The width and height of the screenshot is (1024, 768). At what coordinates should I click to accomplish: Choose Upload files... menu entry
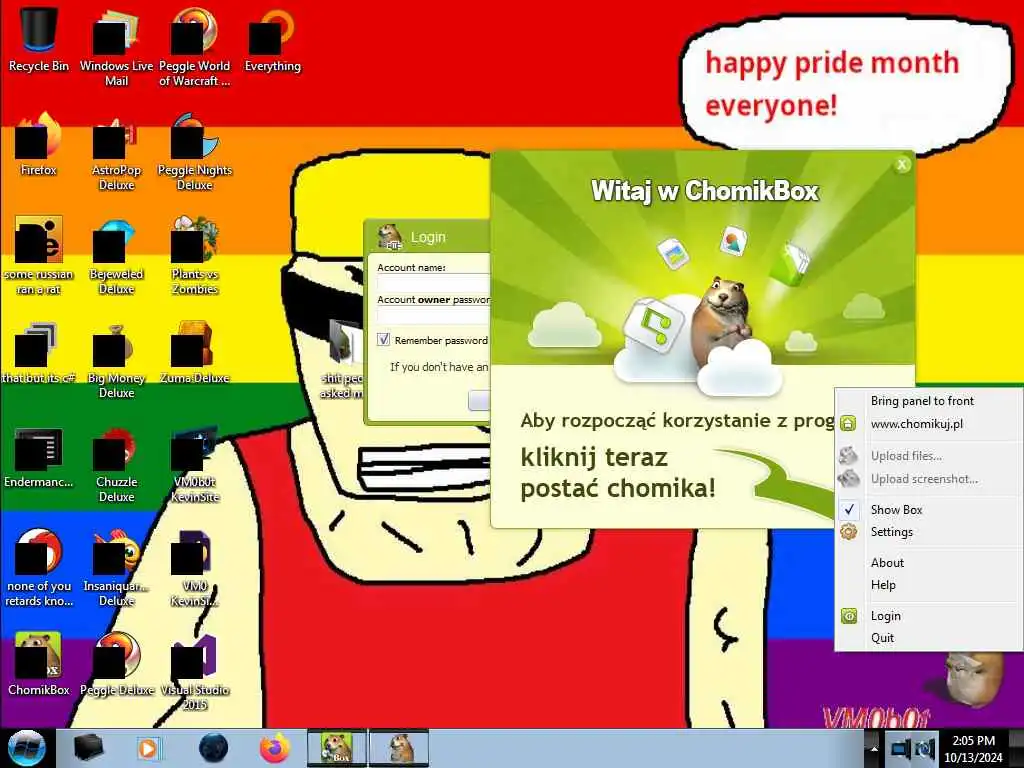point(929,456)
